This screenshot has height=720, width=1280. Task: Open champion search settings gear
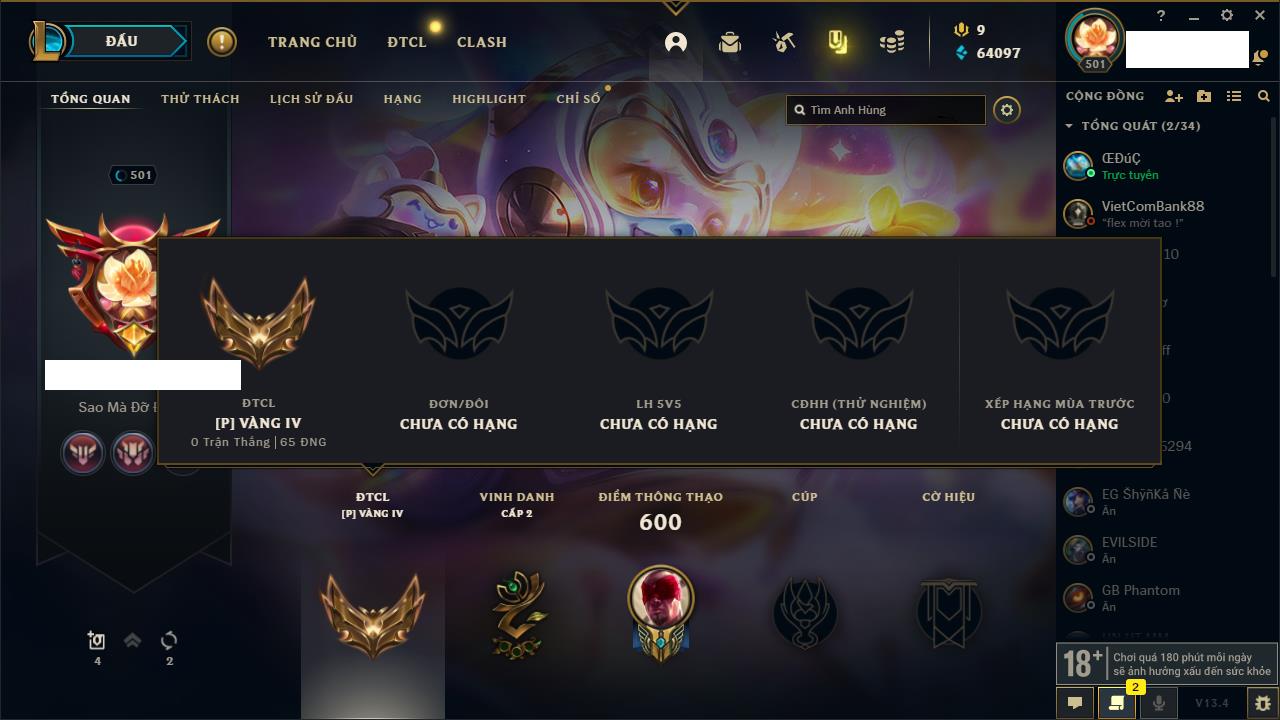point(1007,110)
